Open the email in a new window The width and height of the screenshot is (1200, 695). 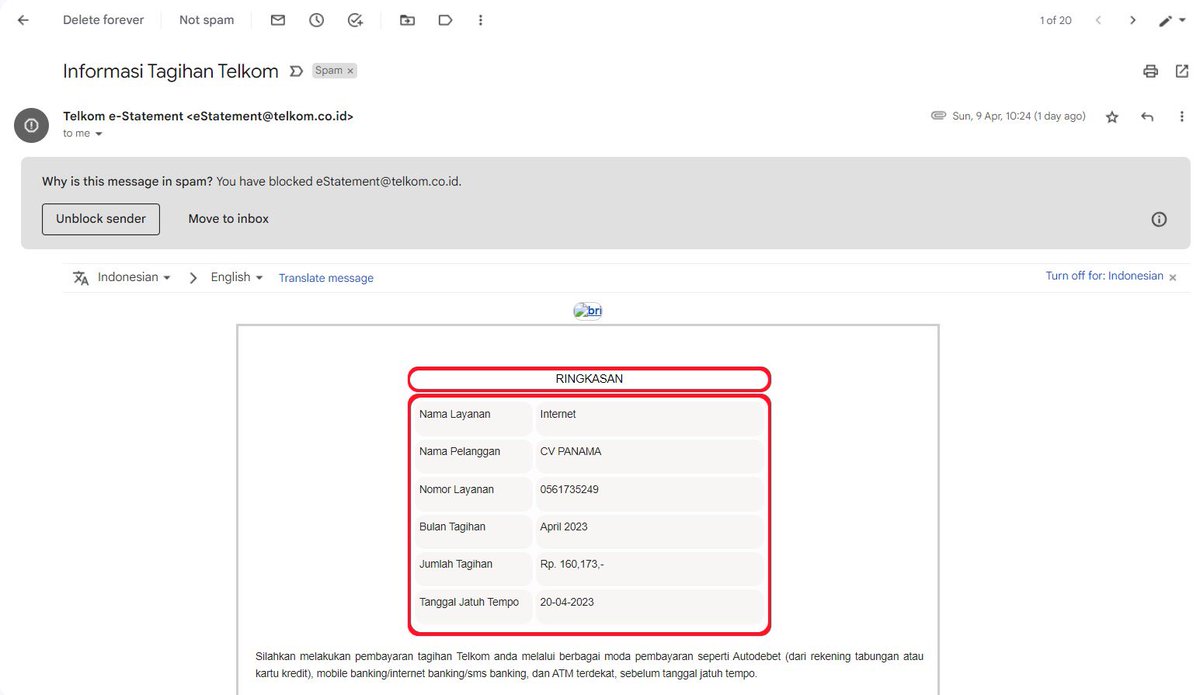1182,71
